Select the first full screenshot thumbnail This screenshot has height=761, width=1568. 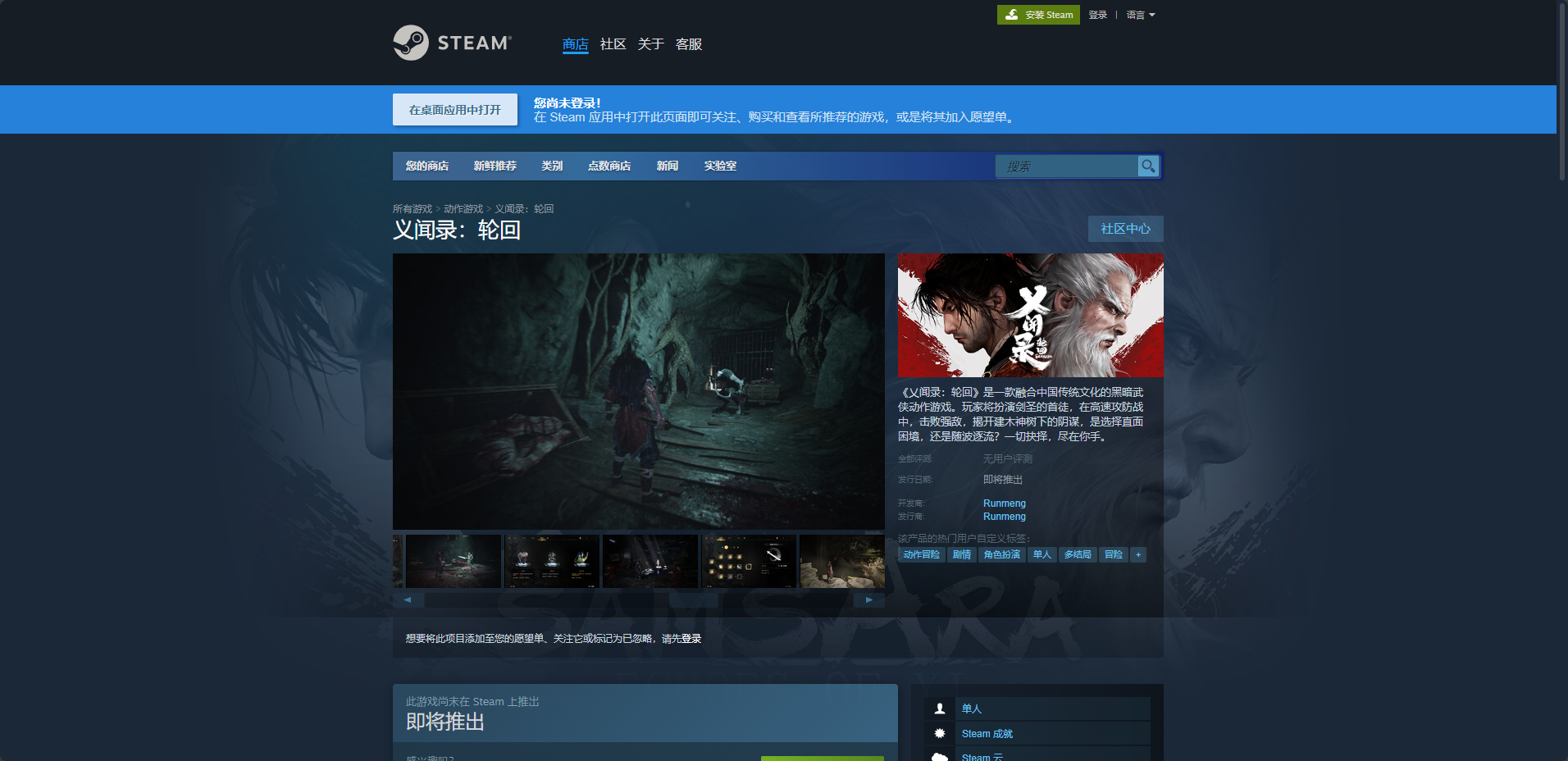(454, 562)
